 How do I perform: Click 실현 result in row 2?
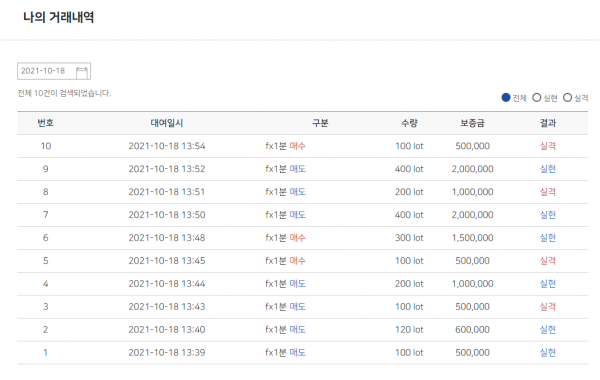[x=548, y=329]
